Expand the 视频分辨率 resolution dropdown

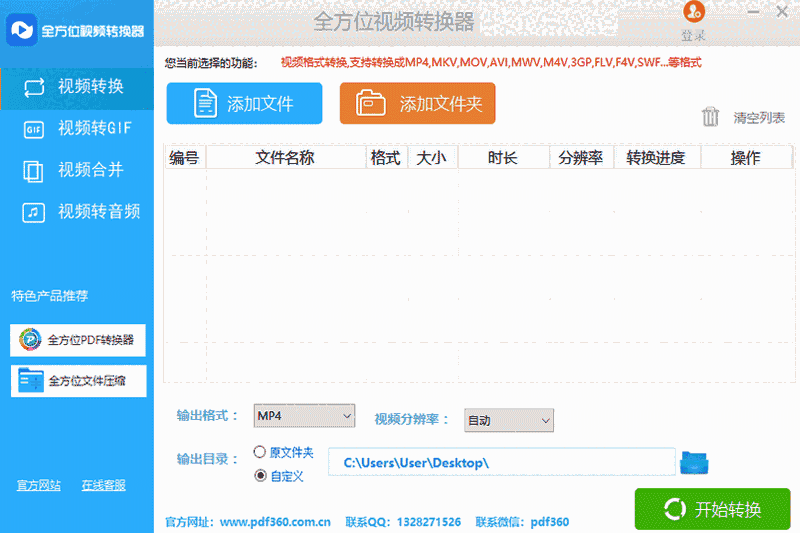[509, 420]
